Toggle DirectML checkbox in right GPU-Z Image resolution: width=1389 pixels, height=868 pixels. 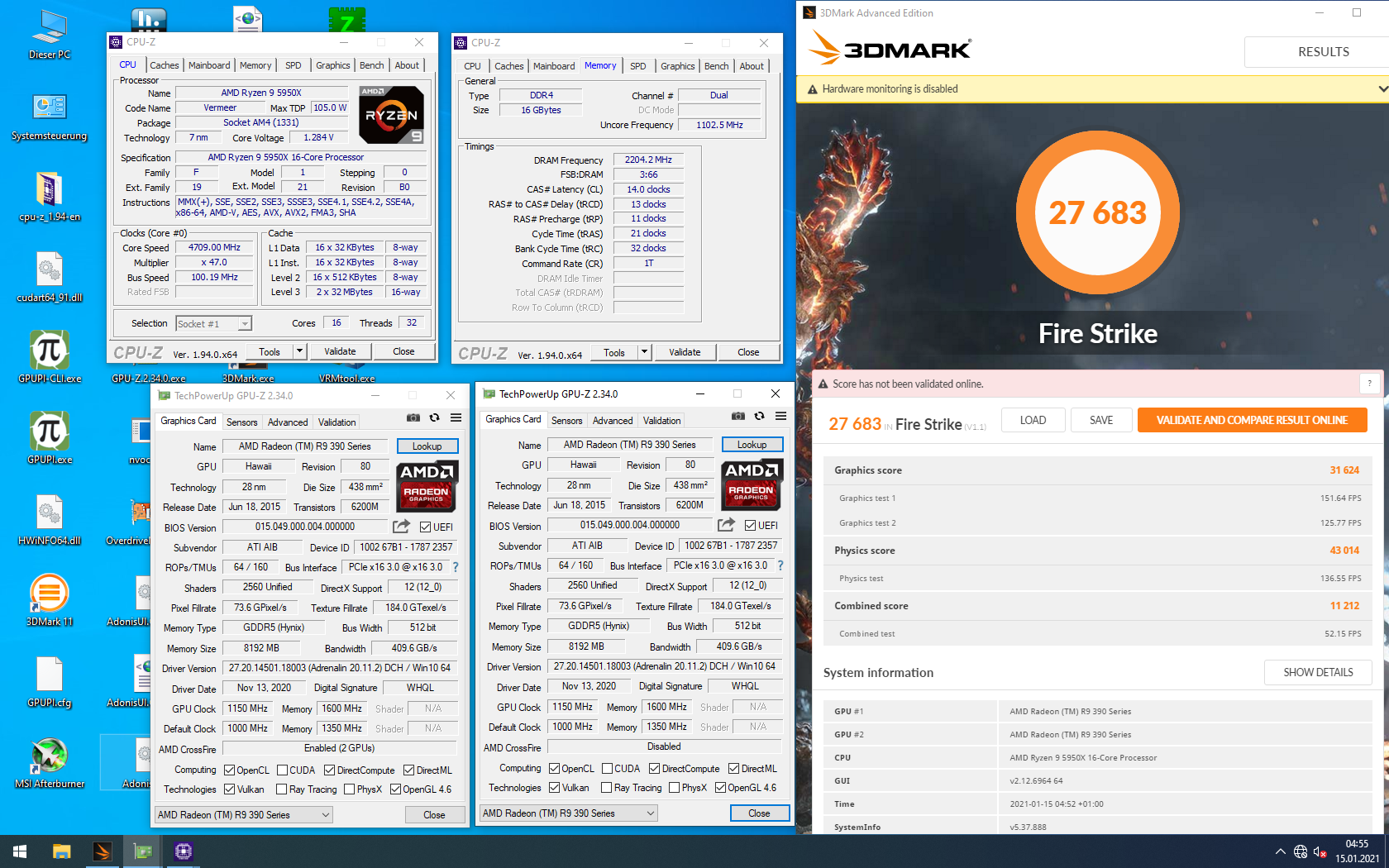tap(733, 769)
